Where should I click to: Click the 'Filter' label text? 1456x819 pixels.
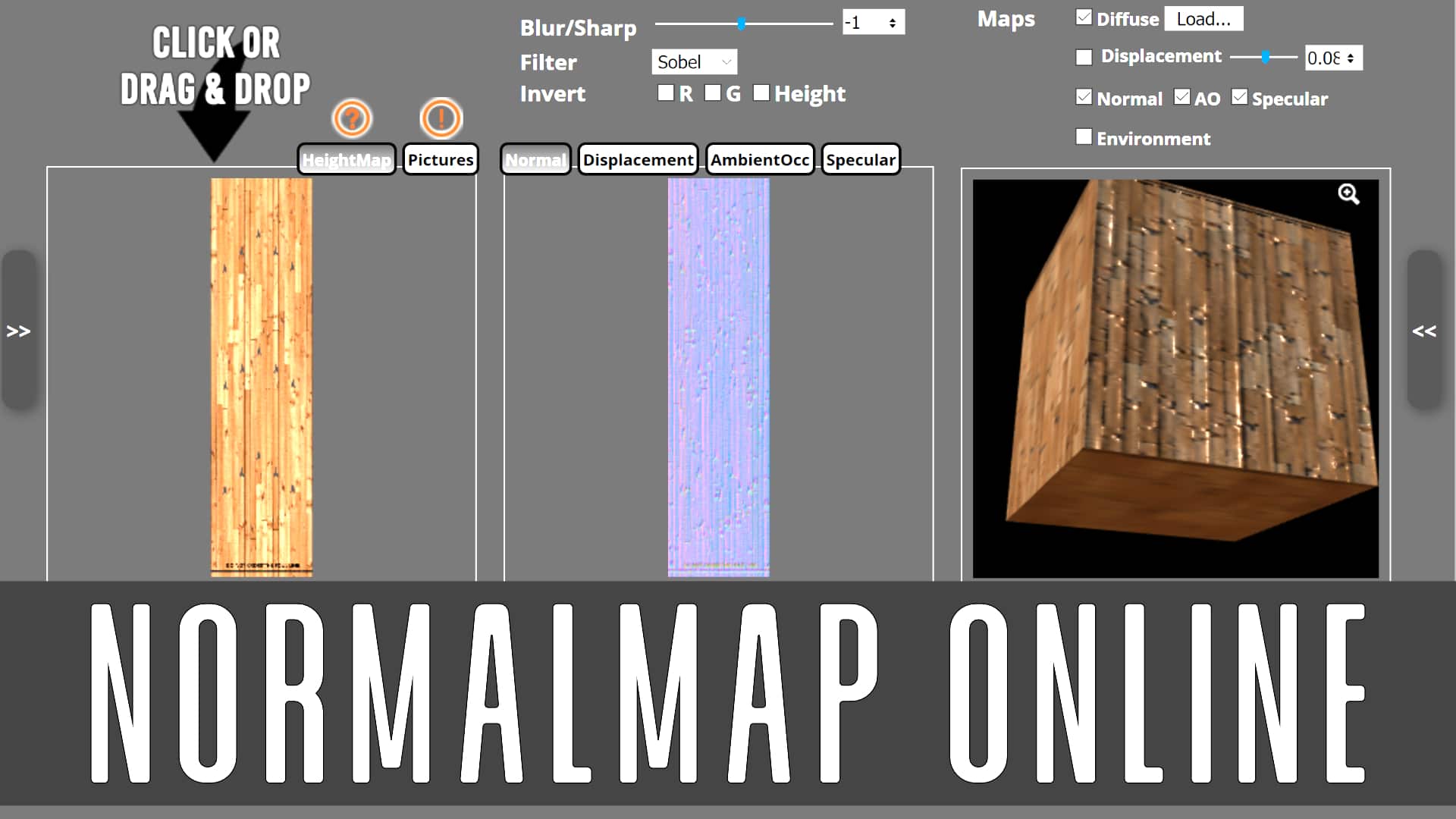548,62
